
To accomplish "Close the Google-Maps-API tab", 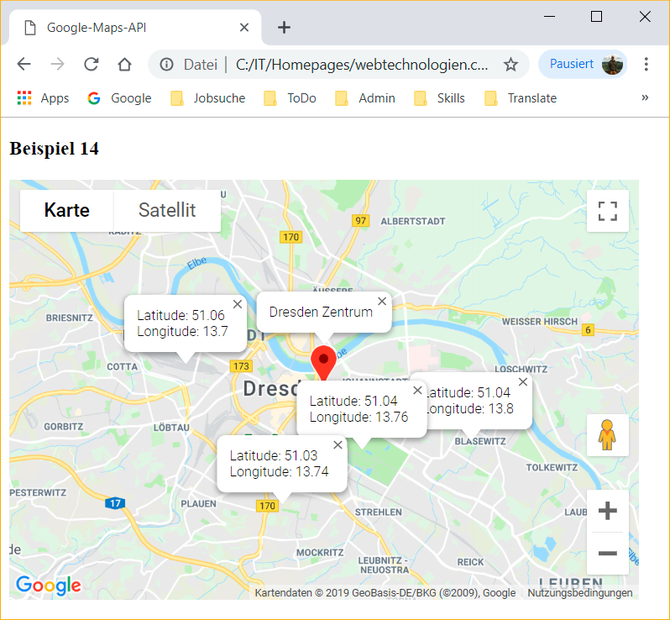I will pos(244,27).
